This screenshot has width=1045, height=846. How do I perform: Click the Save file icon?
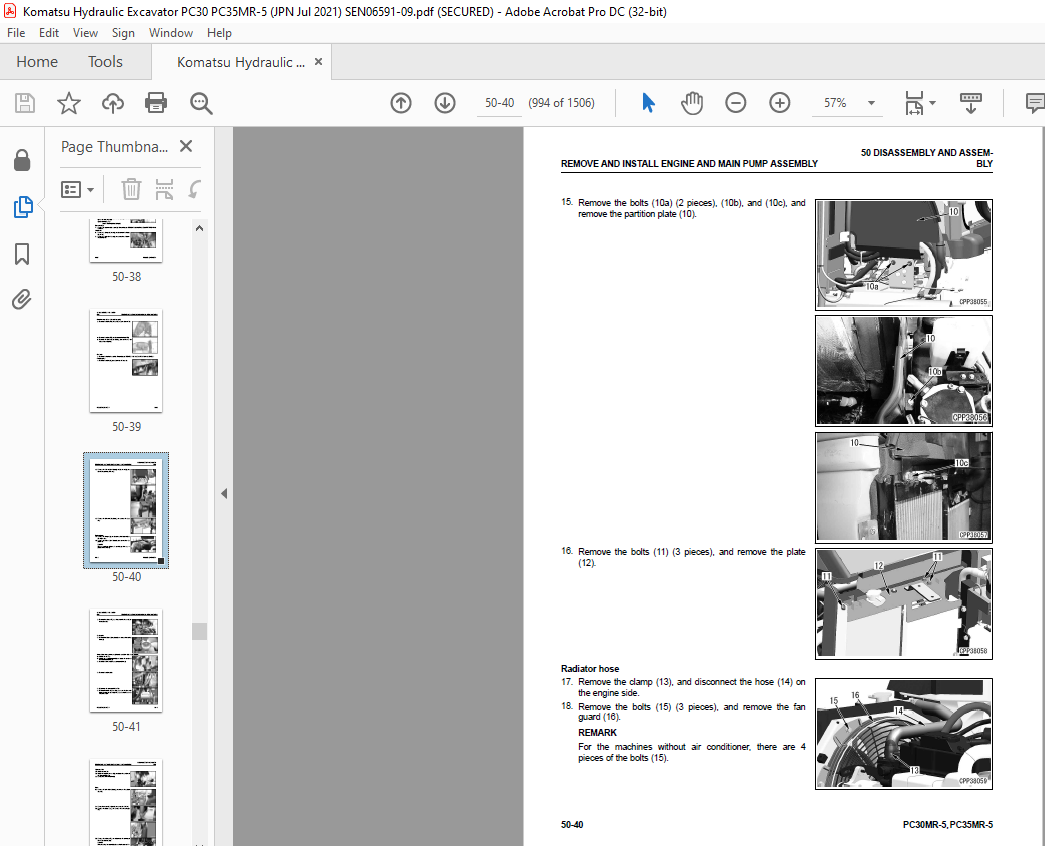[x=25, y=103]
